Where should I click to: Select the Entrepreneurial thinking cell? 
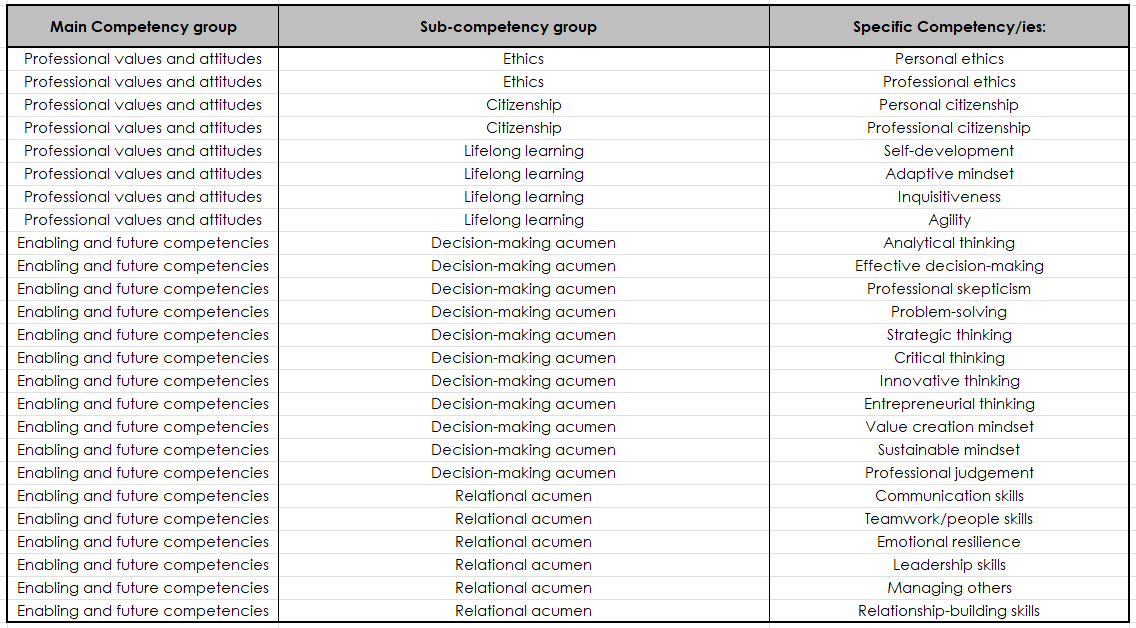[x=949, y=404]
